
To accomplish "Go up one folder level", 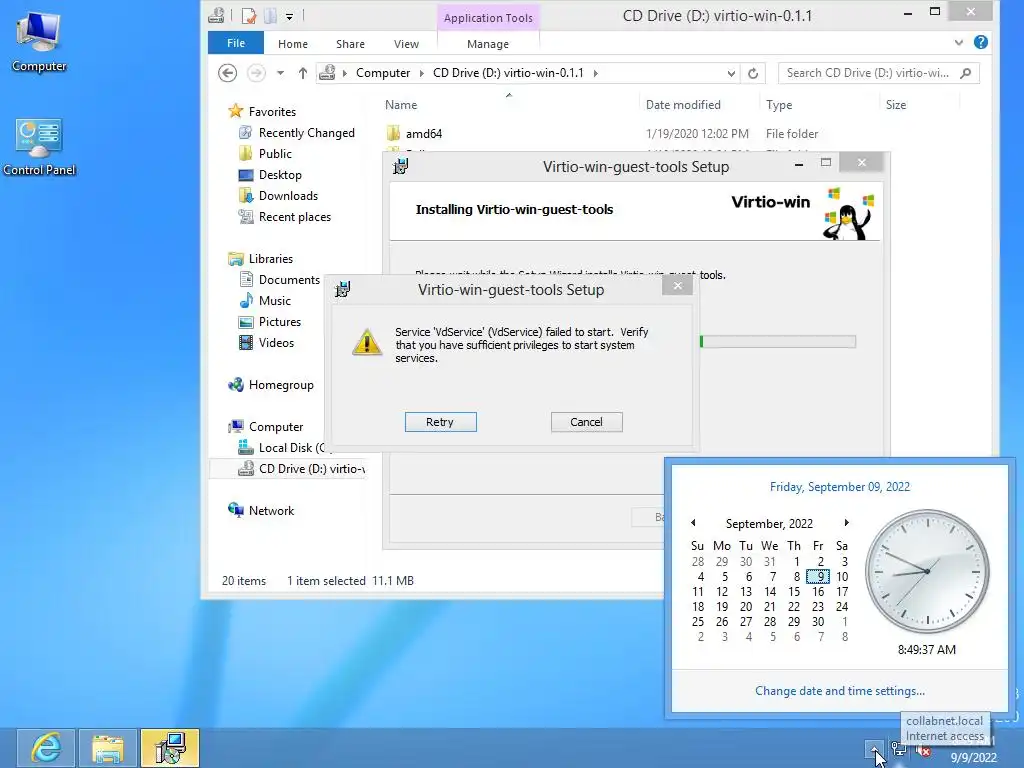I will pos(302,73).
